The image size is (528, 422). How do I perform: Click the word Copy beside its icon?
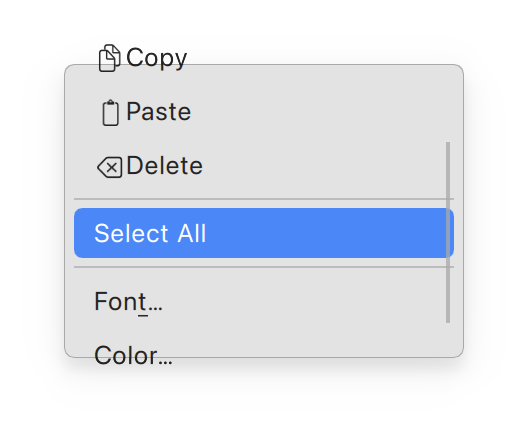point(157,58)
